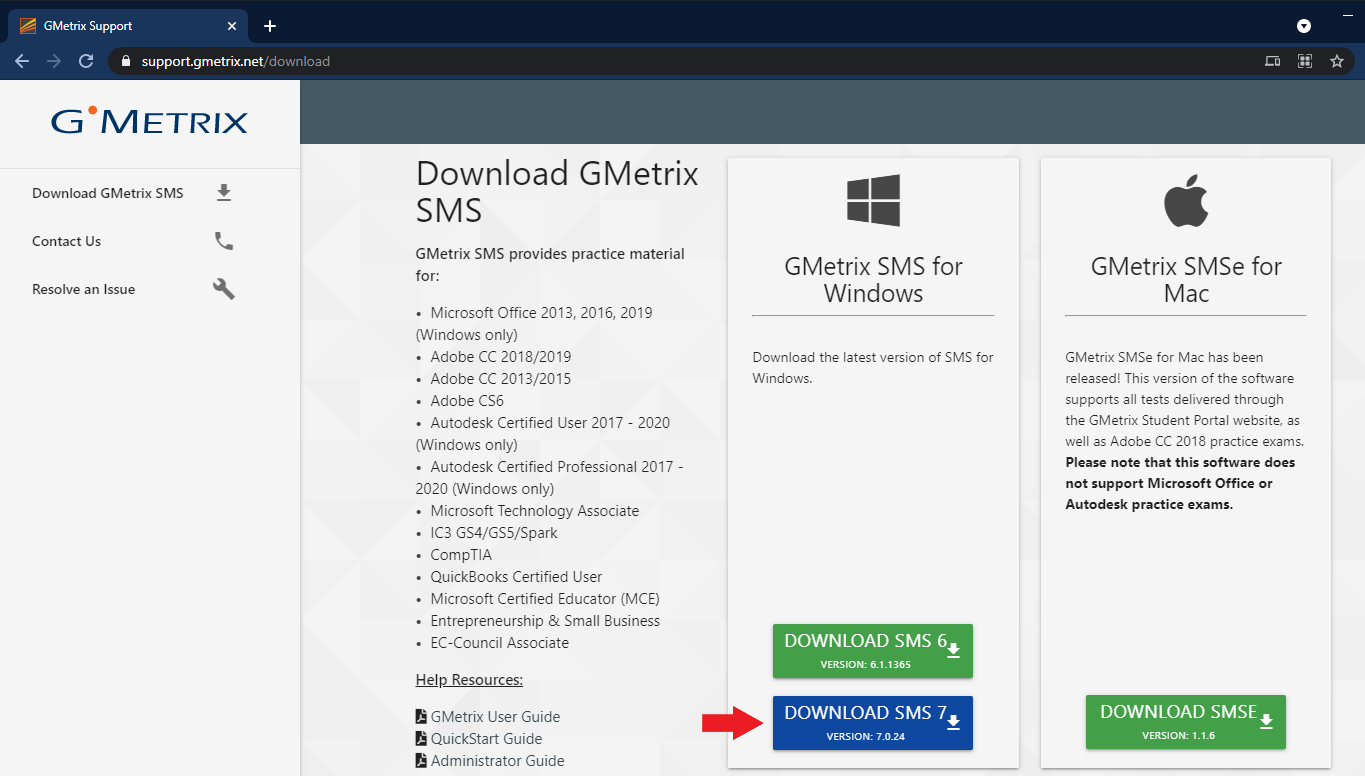
Task: Open the GMetrix User Guide link
Action: point(495,717)
